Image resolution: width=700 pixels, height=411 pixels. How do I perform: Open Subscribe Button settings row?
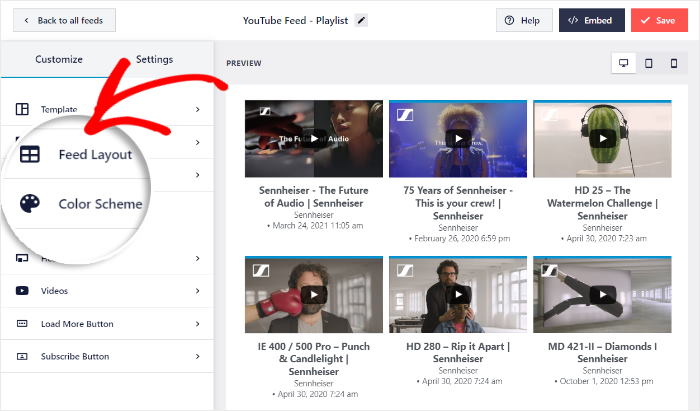click(107, 356)
